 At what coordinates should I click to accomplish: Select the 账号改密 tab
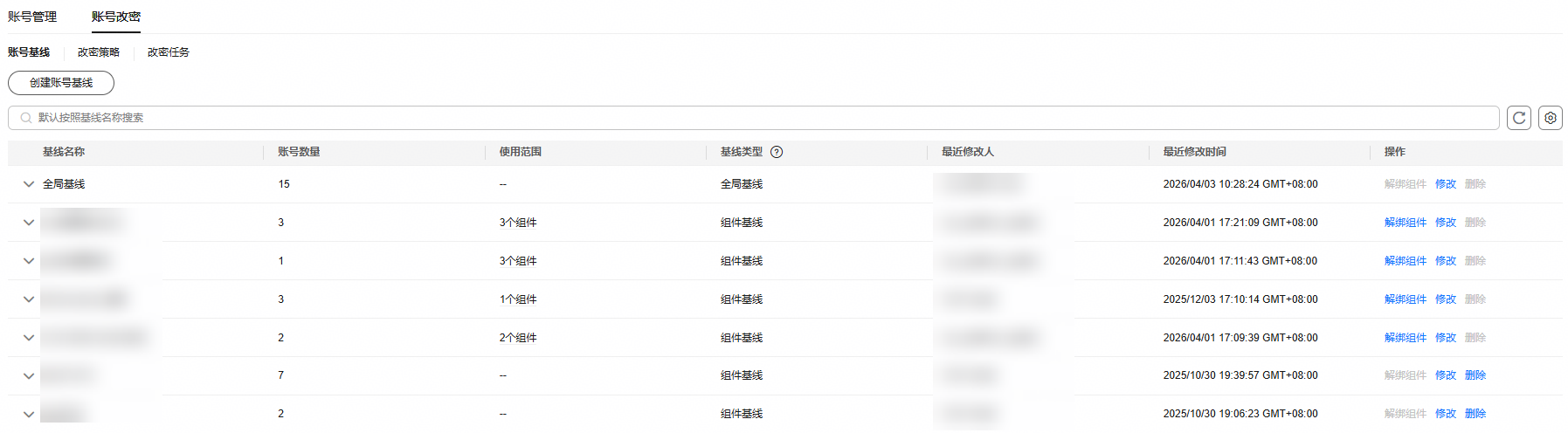tap(116, 17)
